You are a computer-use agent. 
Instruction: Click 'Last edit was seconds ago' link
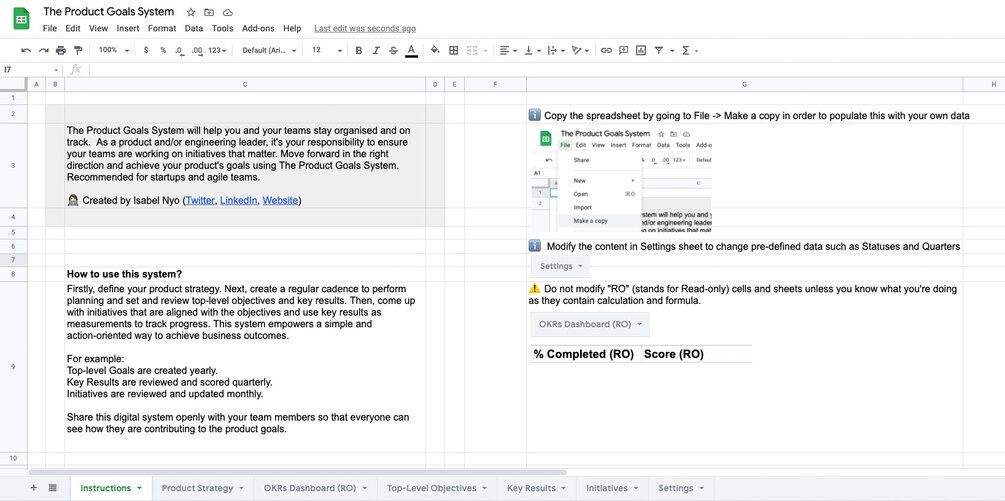[x=365, y=28]
